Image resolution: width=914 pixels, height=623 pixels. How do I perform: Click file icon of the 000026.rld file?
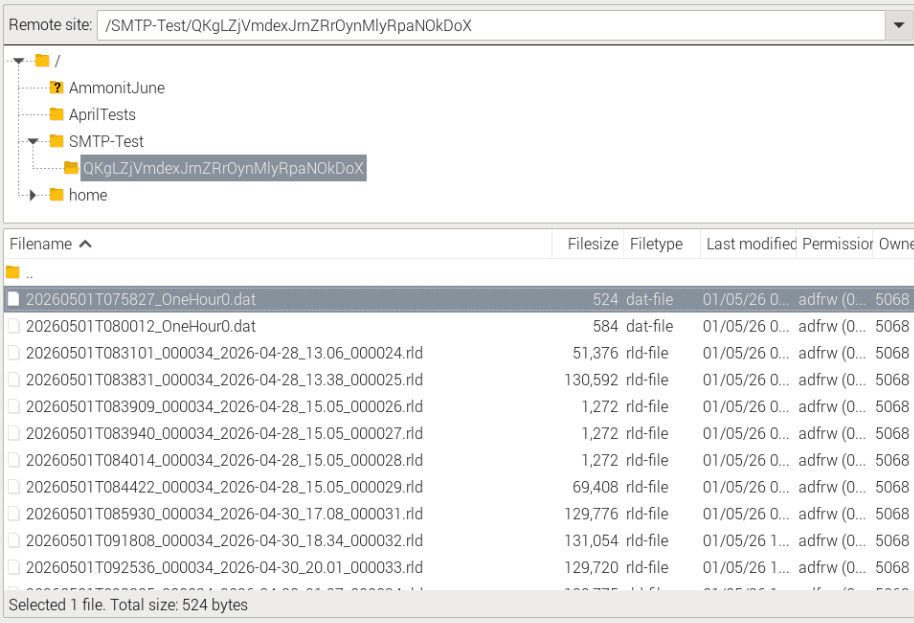click(x=13, y=406)
